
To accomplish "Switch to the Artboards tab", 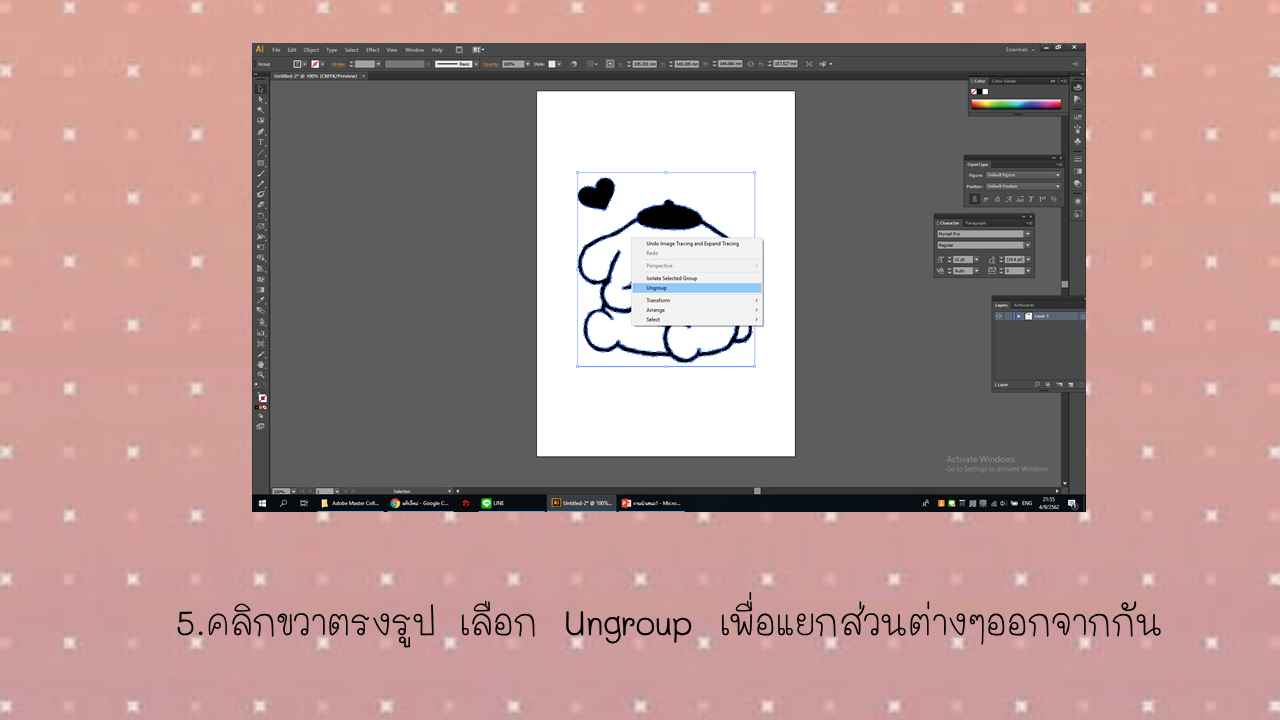I will [1023, 305].
